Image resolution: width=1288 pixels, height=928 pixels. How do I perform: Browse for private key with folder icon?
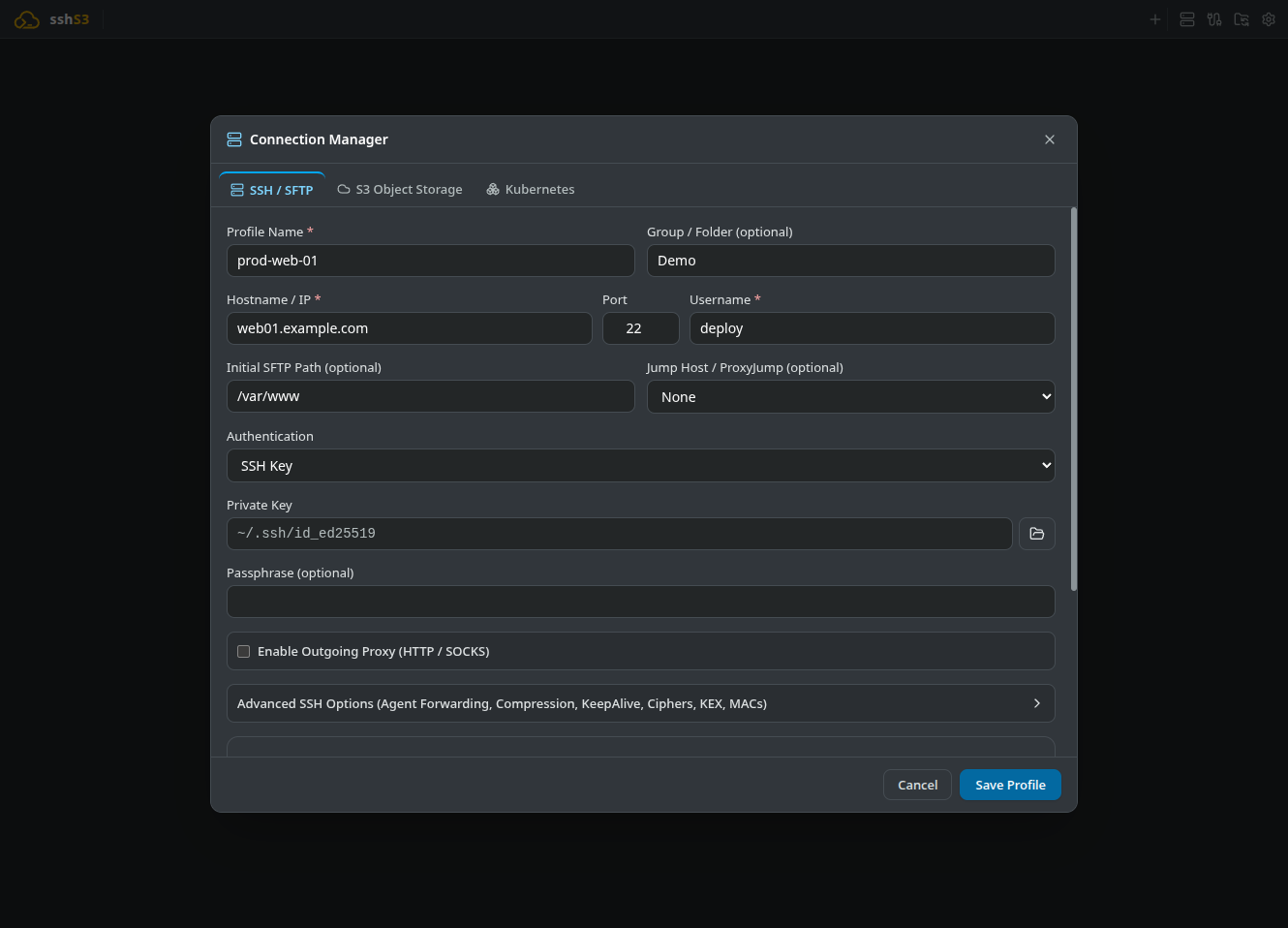coord(1037,534)
